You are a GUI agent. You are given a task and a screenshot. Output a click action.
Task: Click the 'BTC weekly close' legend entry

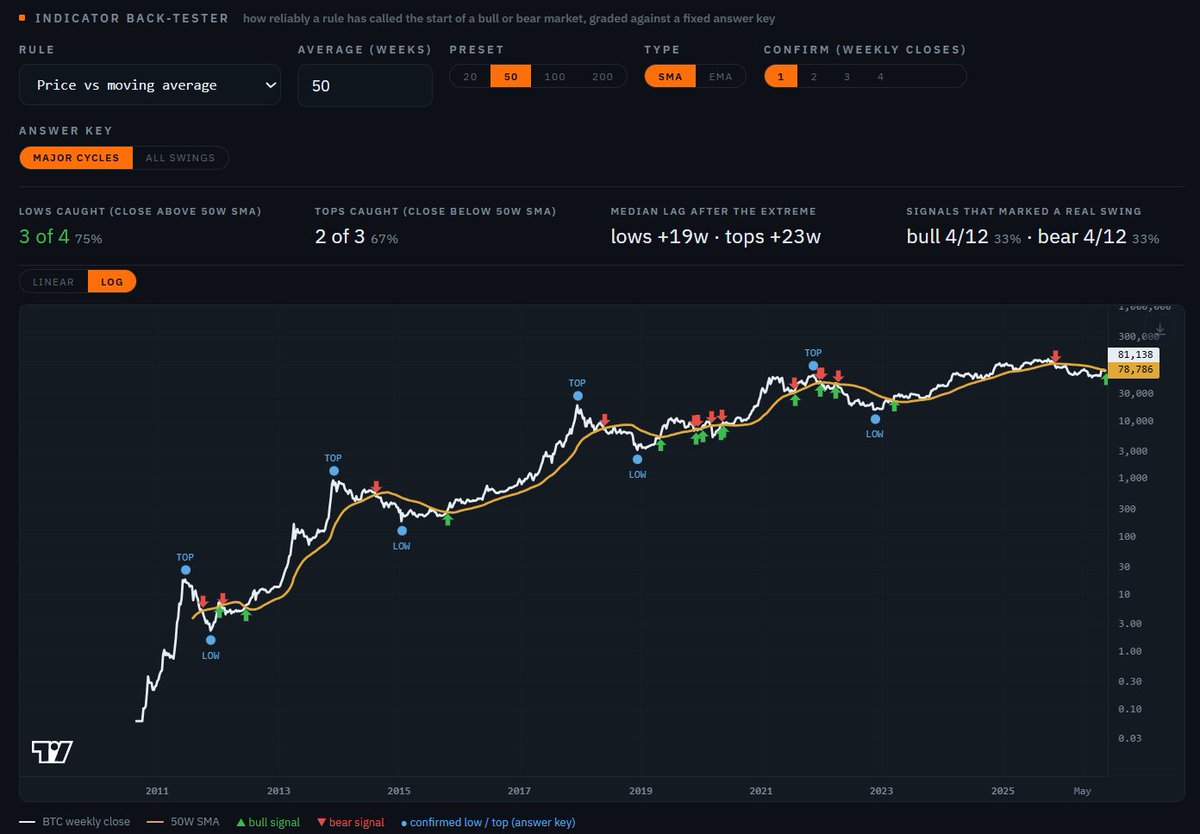coord(75,822)
